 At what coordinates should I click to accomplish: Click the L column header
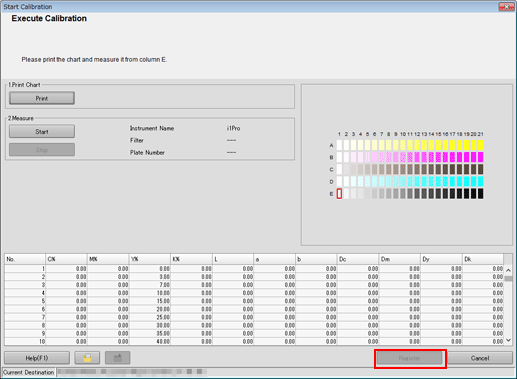233,259
